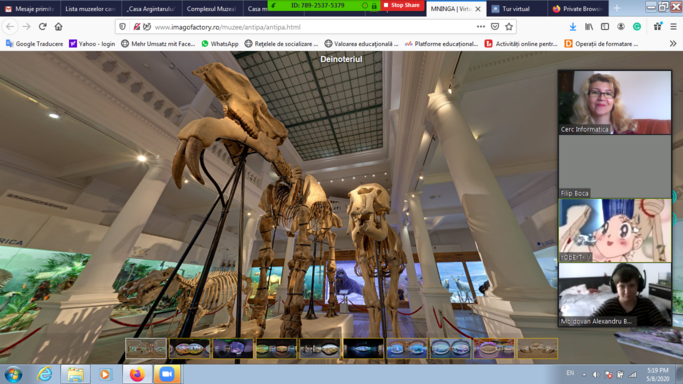
Task: Open the Firefox downloads arrow icon
Action: [x=573, y=27]
